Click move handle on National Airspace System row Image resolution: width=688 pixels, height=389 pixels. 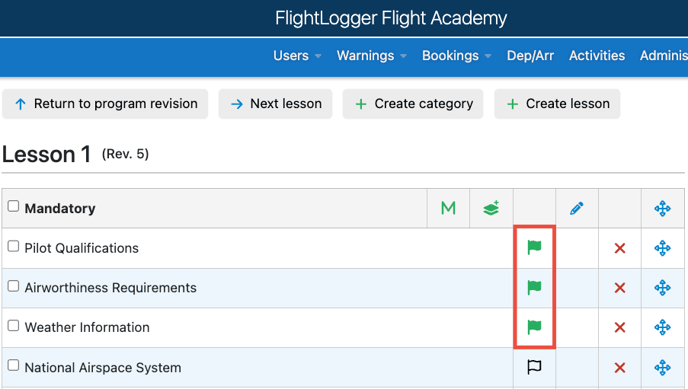[x=663, y=368]
